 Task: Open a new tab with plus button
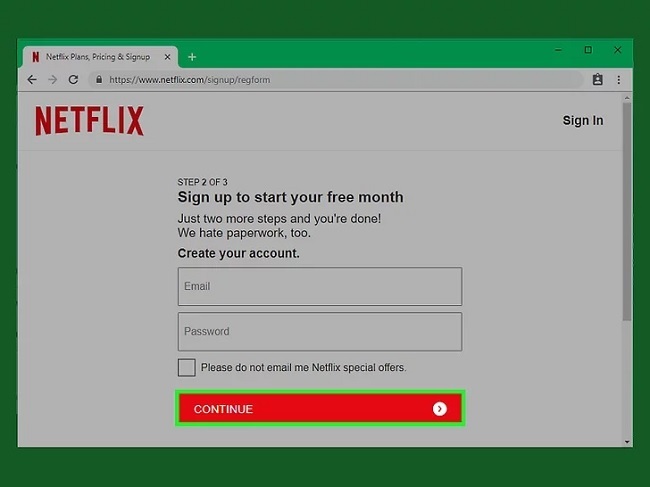192,57
